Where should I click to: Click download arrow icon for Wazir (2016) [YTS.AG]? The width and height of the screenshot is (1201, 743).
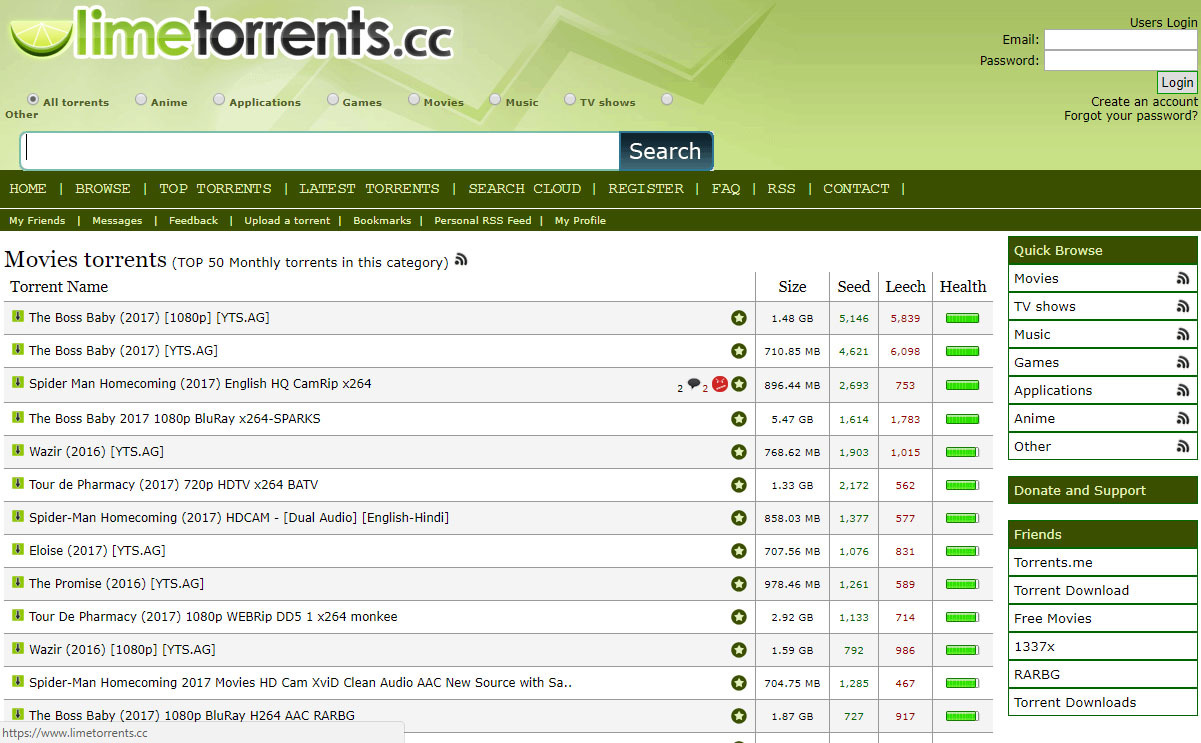click(x=17, y=450)
